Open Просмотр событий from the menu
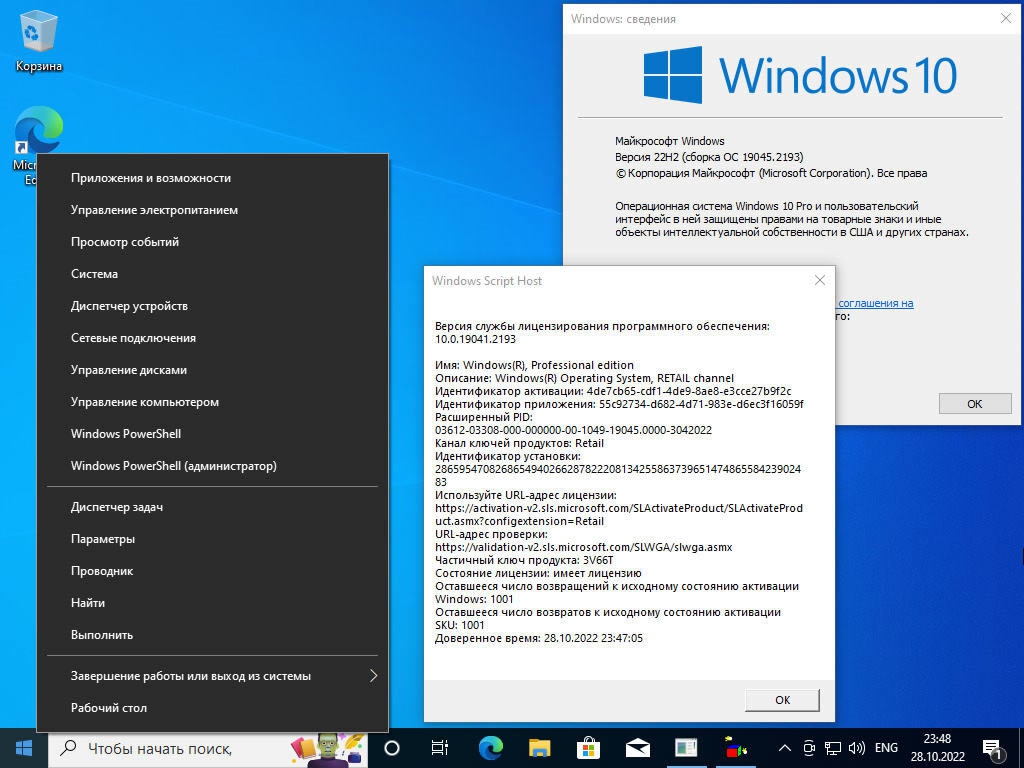 click(x=212, y=242)
